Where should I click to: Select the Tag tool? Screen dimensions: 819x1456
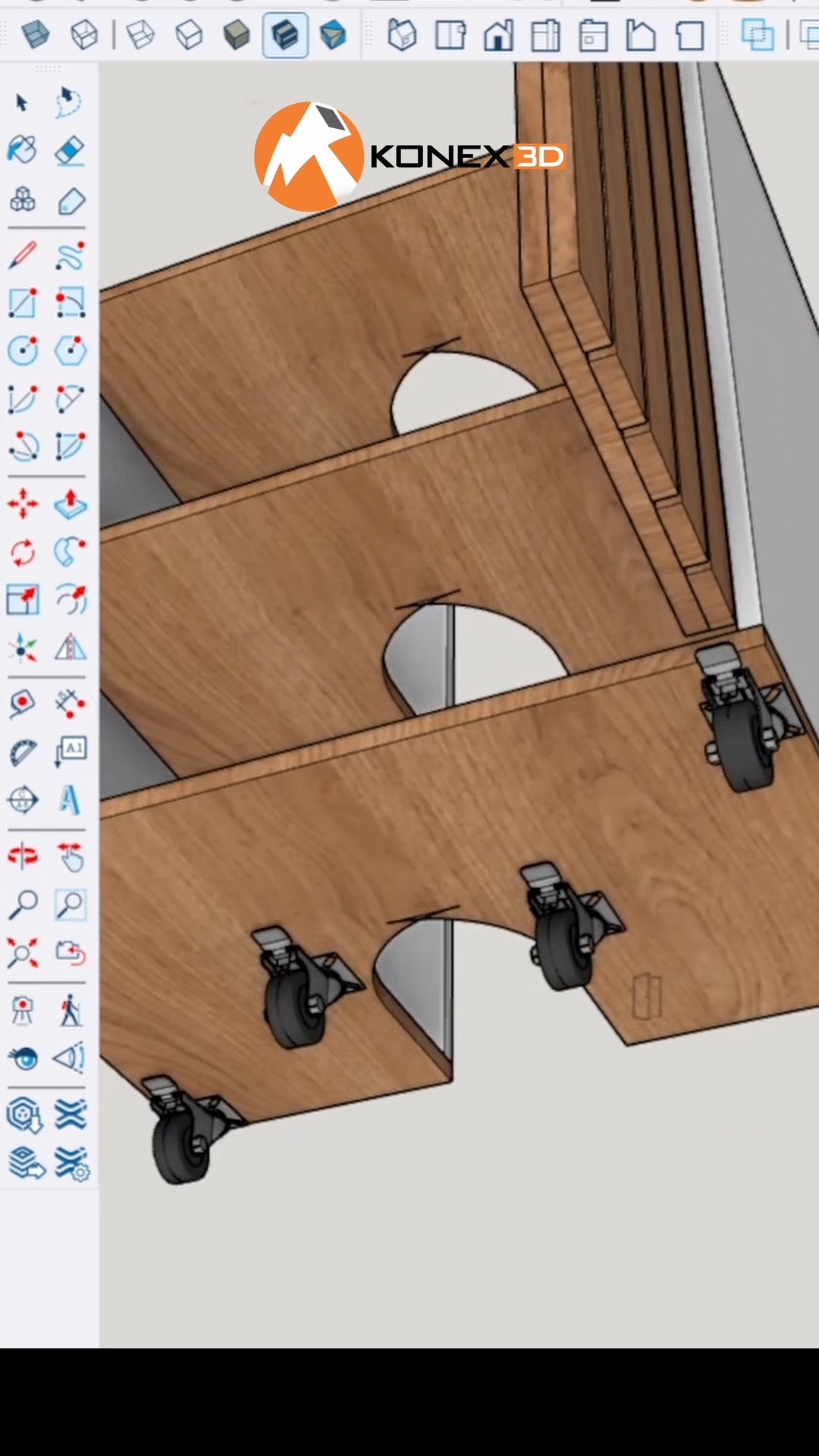click(70, 200)
